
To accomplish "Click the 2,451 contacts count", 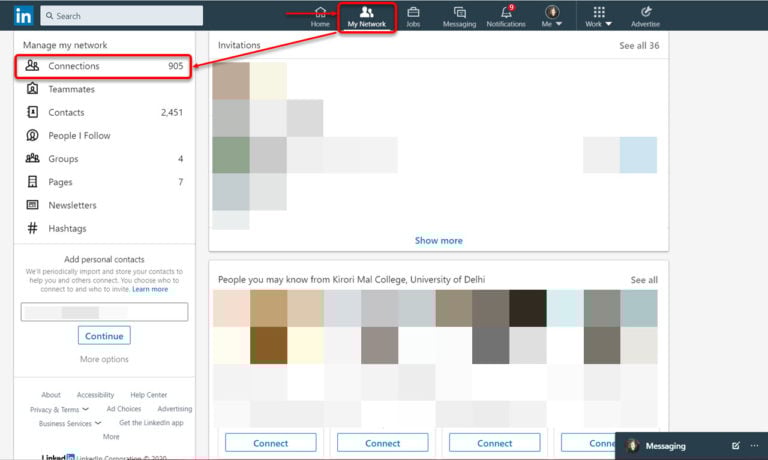I will pyautogui.click(x=172, y=112).
